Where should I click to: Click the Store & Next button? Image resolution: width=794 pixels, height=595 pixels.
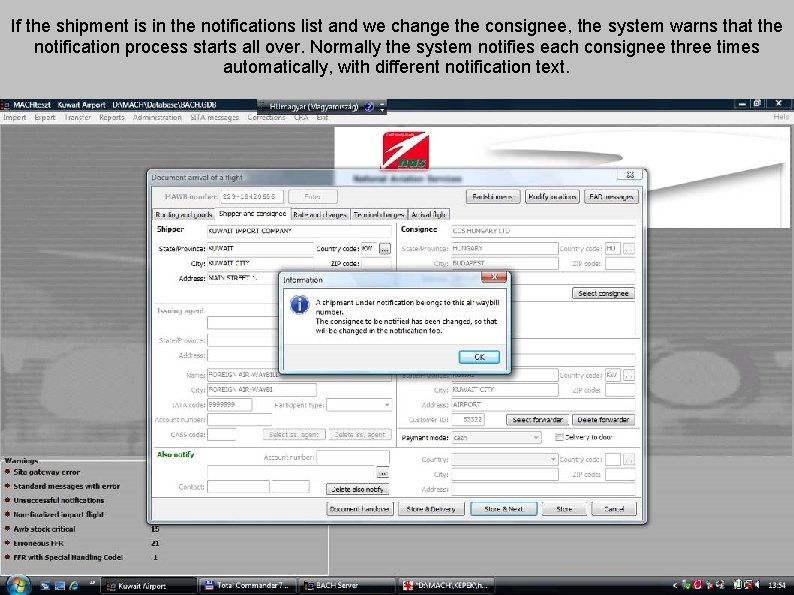pyautogui.click(x=503, y=509)
